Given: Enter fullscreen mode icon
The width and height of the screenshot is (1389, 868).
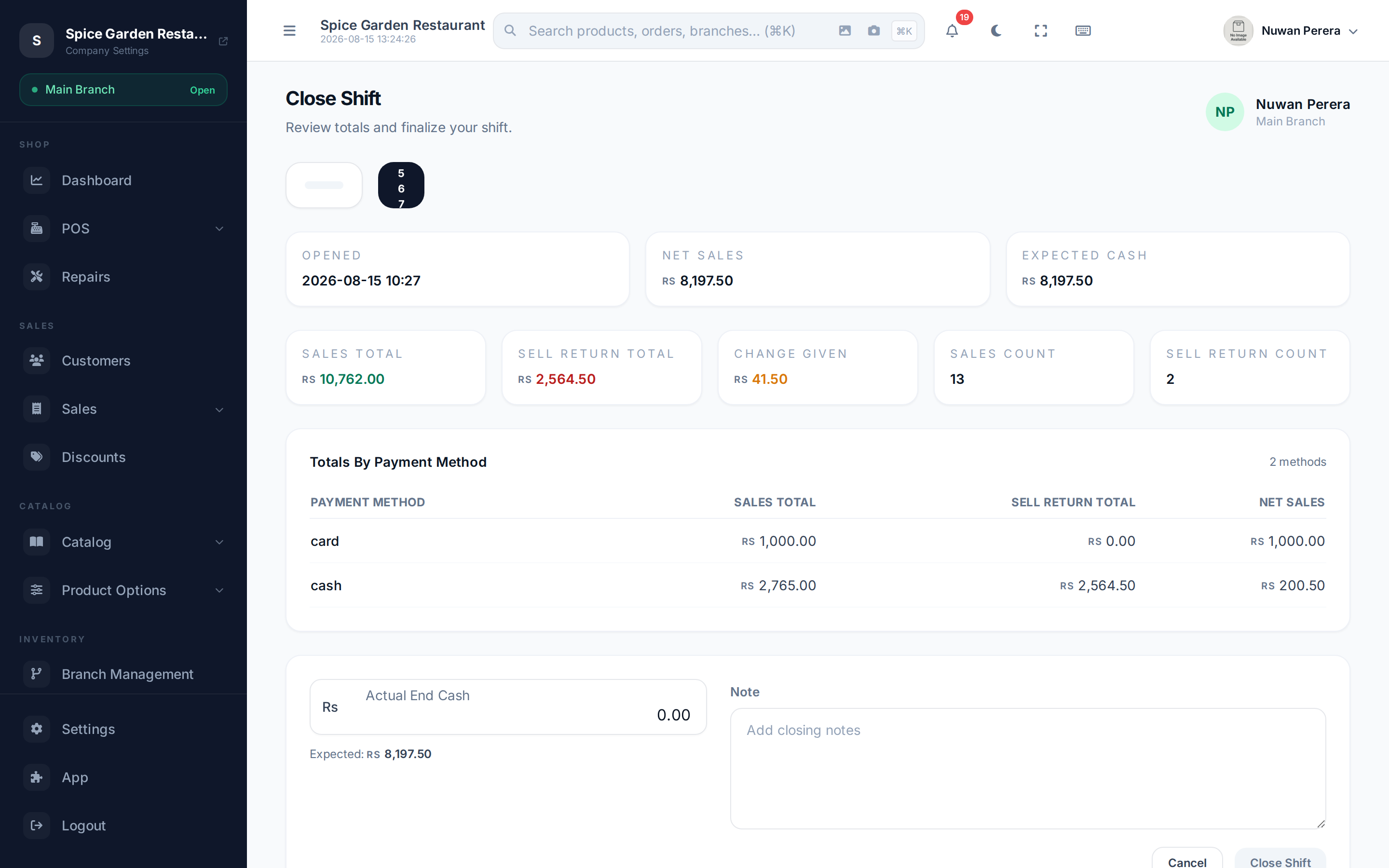Looking at the screenshot, I should (1040, 30).
